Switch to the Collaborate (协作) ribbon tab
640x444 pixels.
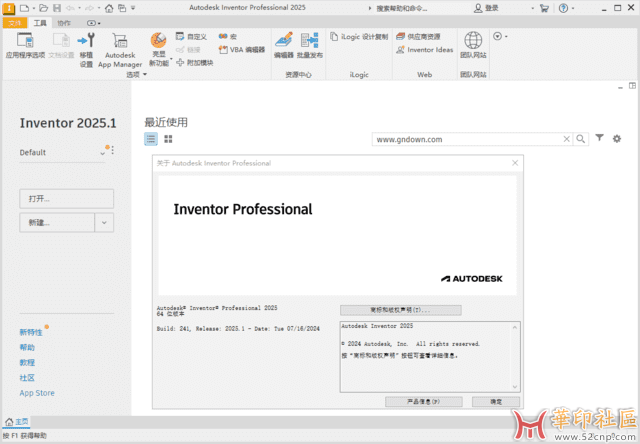[64, 23]
